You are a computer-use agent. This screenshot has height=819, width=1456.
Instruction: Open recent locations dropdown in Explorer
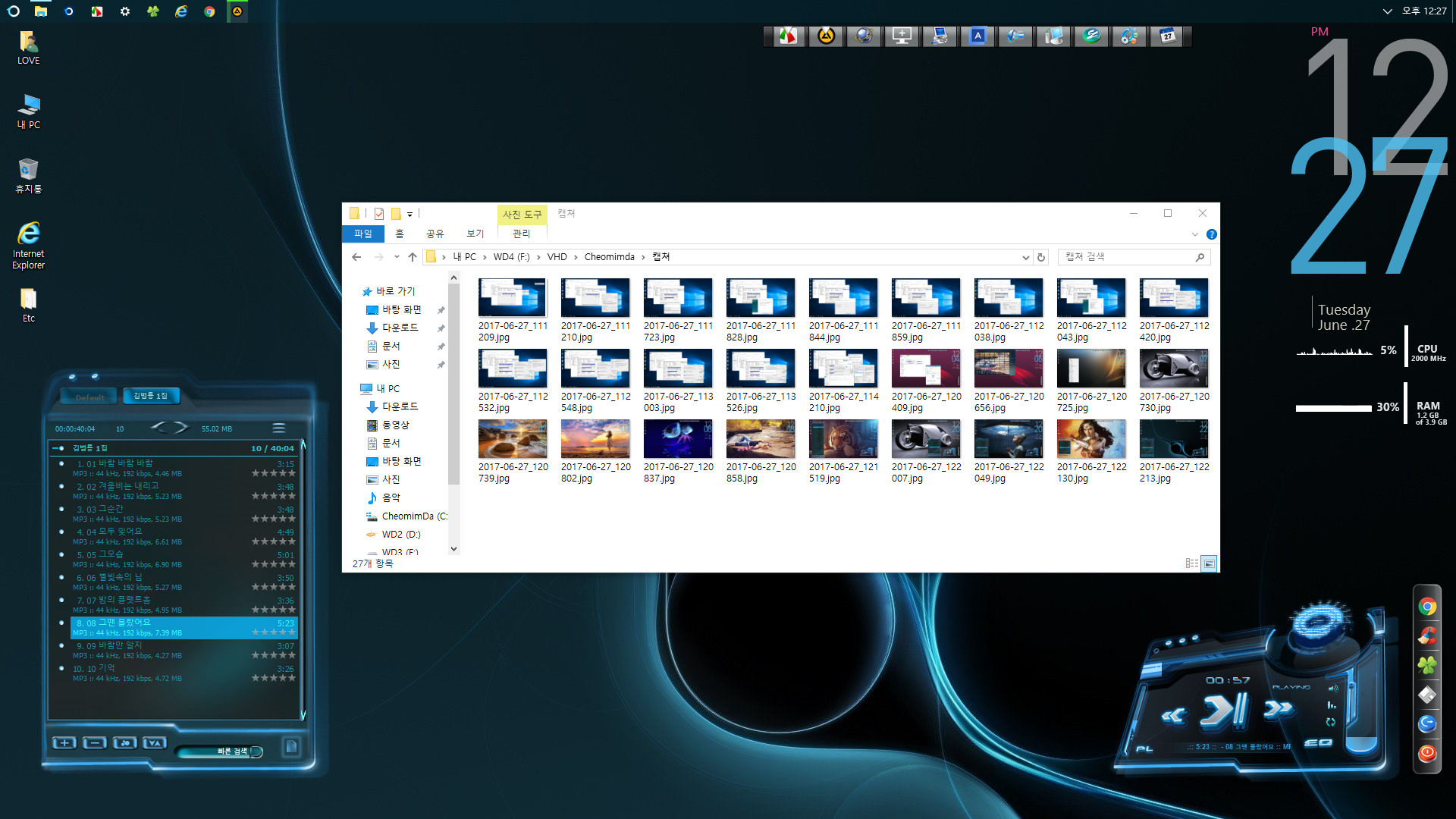point(397,257)
